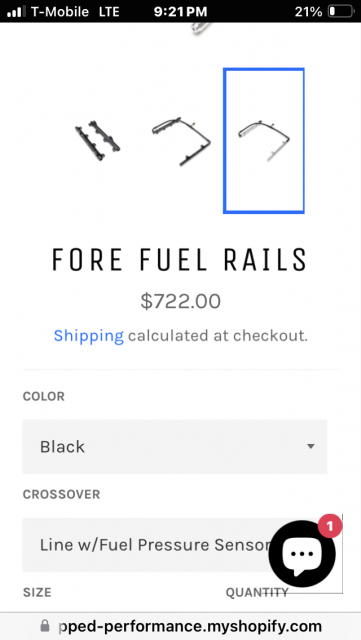Click the Color dropdown arrow
The width and height of the screenshot is (361, 640).
[x=311, y=447]
